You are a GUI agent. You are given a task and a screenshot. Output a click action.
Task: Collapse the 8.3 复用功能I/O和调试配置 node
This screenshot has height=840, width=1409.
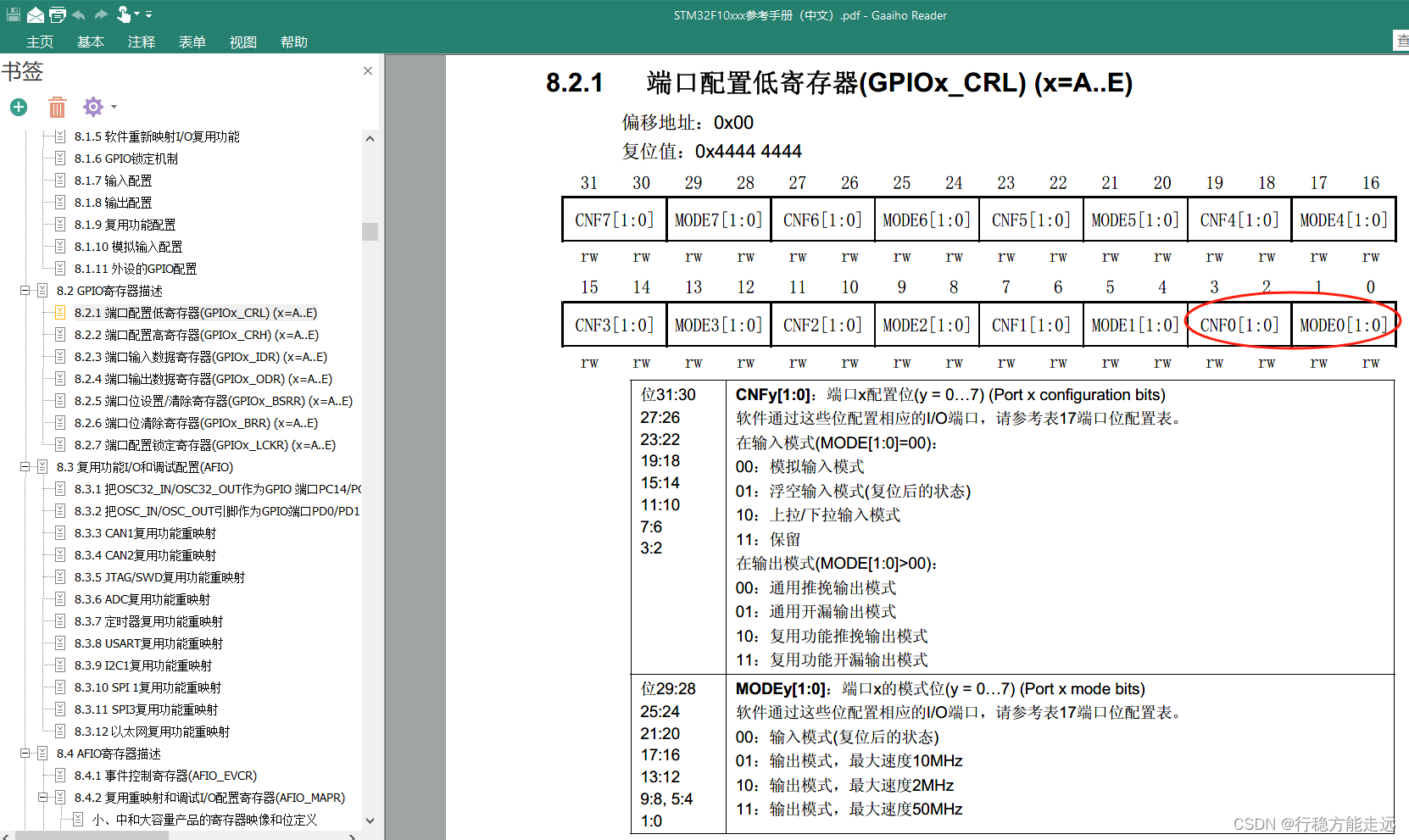(x=25, y=467)
